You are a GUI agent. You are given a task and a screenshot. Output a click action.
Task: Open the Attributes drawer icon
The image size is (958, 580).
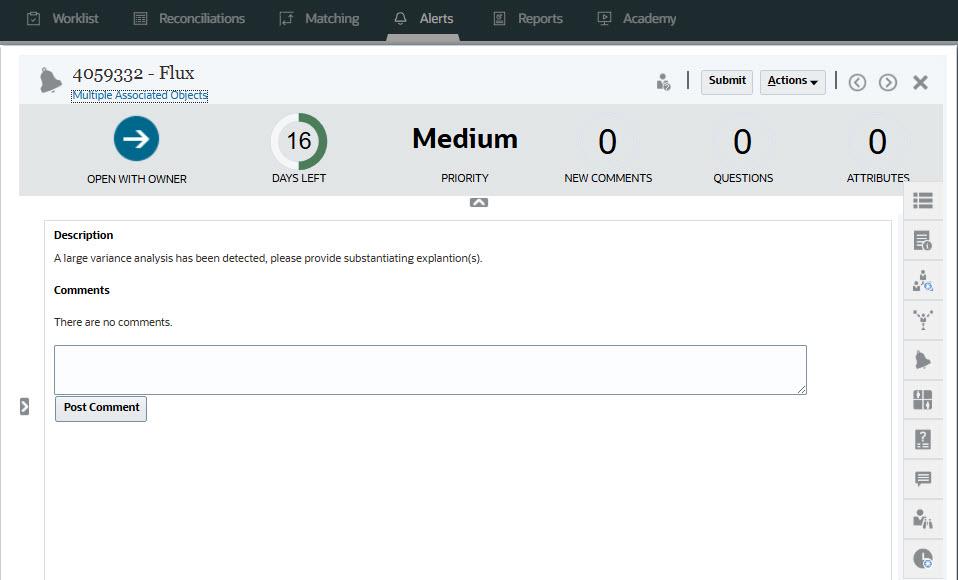[923, 400]
